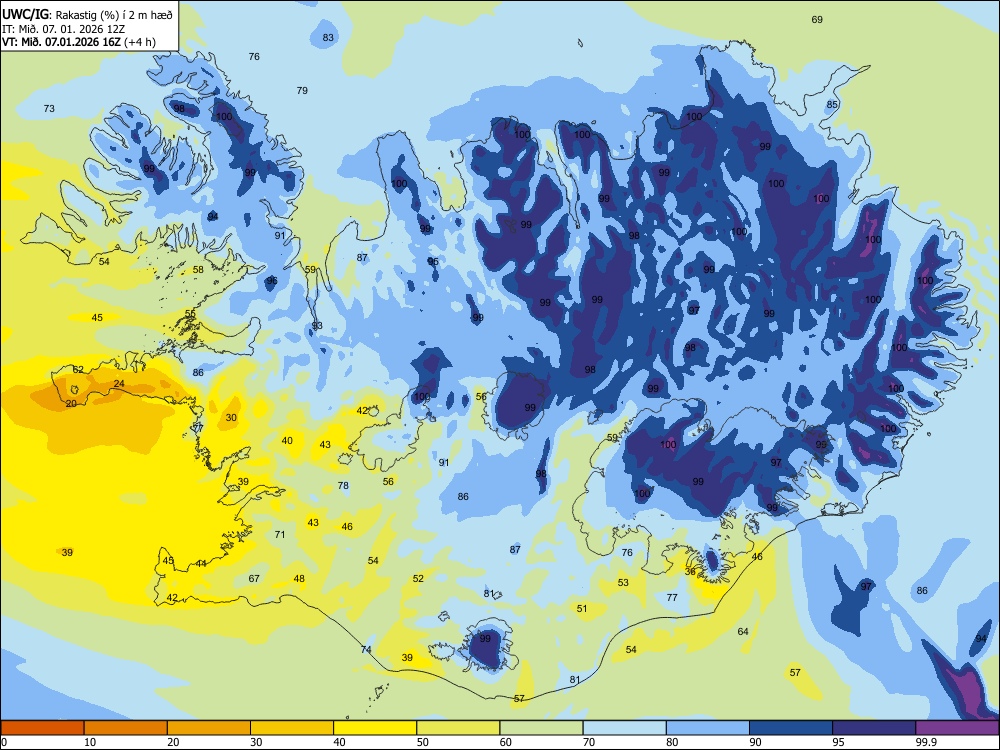Click the 'UWC/IG: Rakastig (%) í 2 m hæð' title
Image resolution: width=1000 pixels, height=750 pixels.
(87, 14)
